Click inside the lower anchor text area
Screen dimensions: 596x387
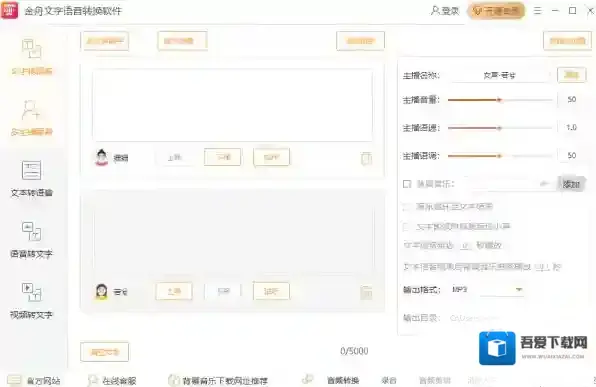coord(233,239)
